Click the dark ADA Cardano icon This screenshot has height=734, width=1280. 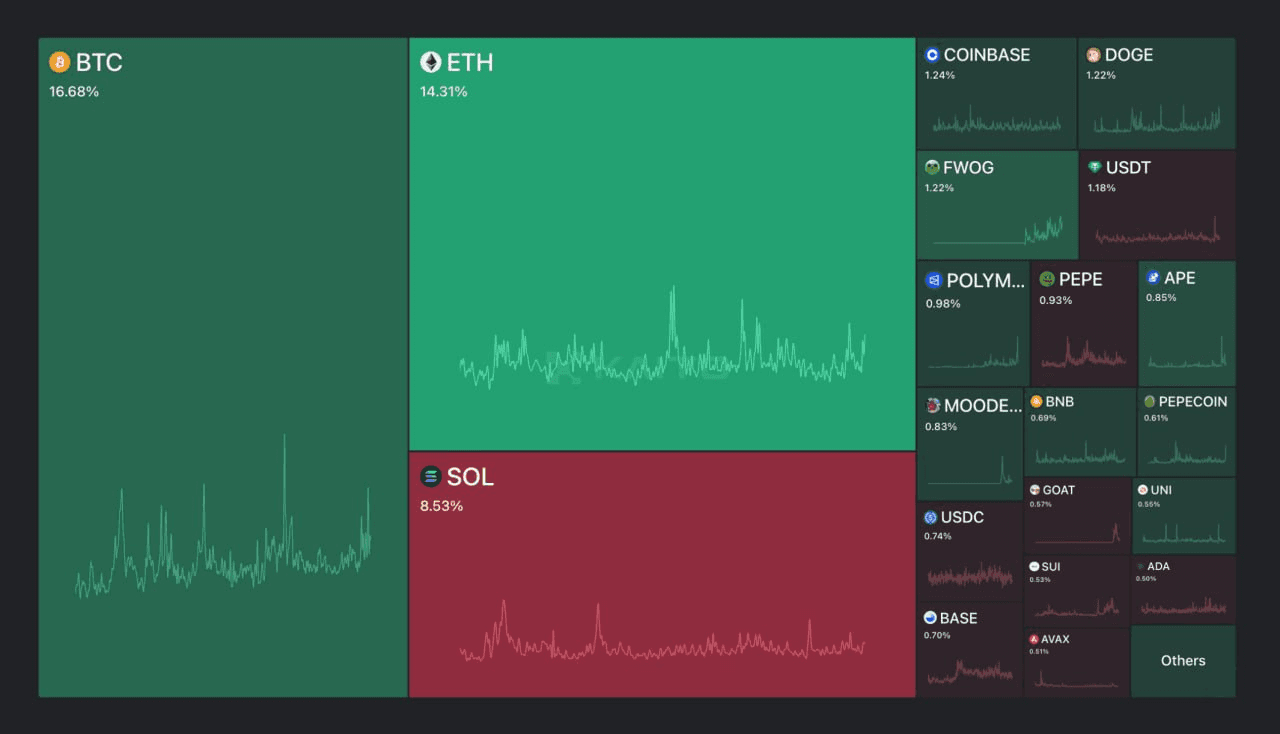1141,566
